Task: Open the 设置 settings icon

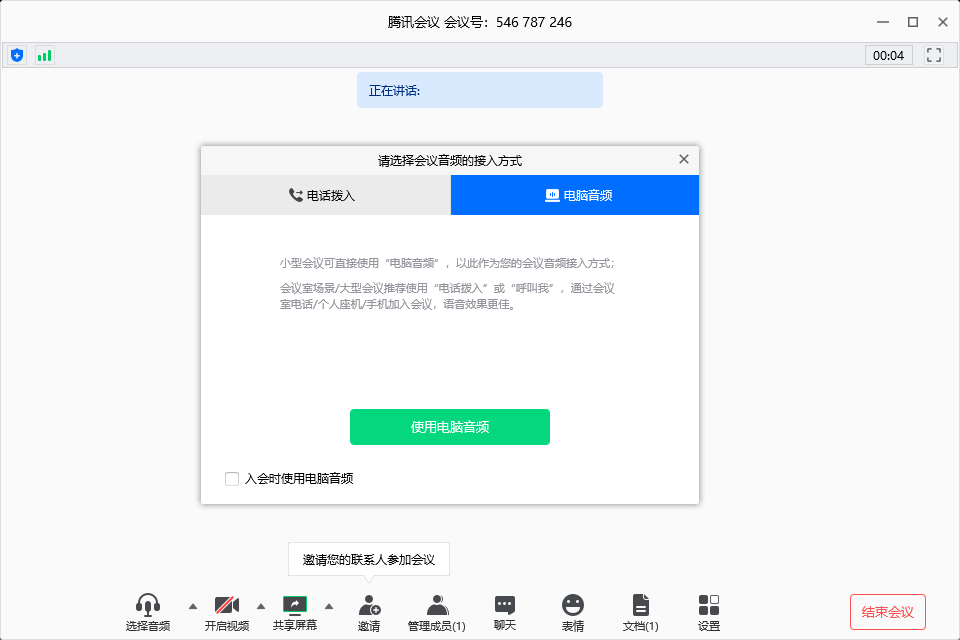Action: (x=709, y=612)
